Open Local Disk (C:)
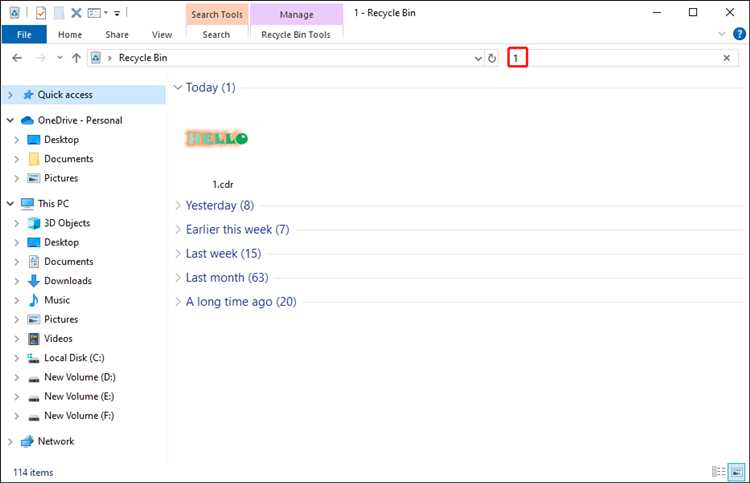Image resolution: width=750 pixels, height=483 pixels. point(74,358)
